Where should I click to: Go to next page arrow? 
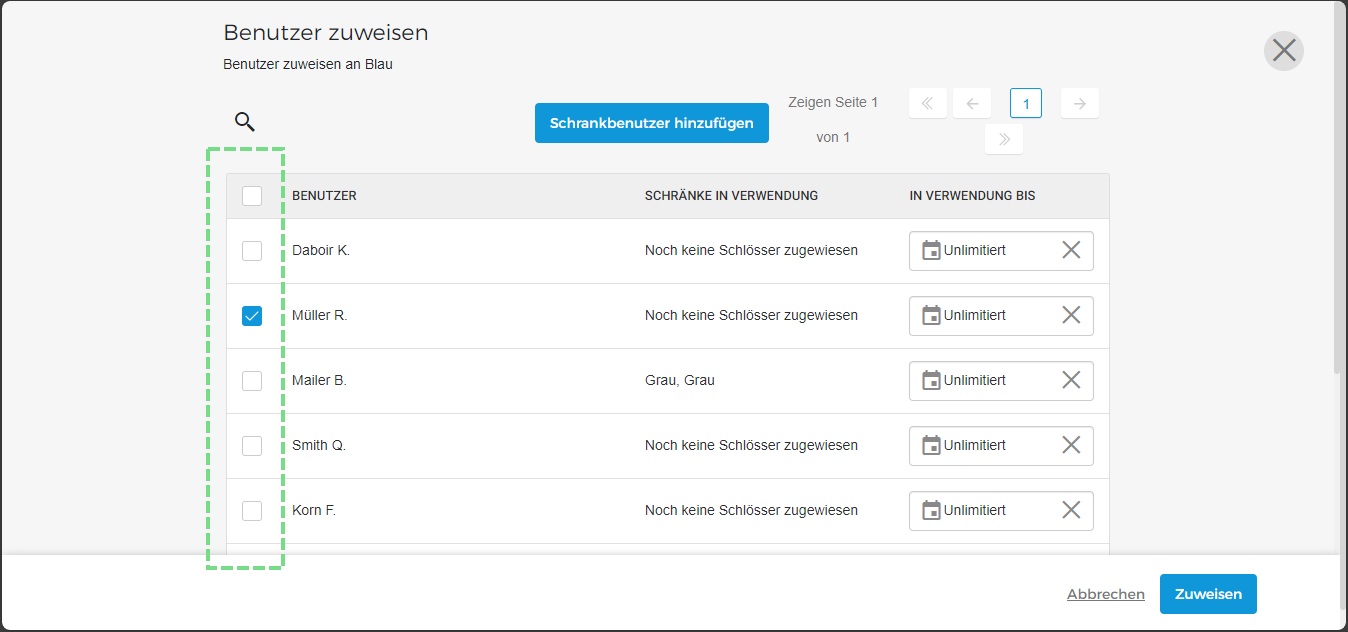(x=1080, y=103)
